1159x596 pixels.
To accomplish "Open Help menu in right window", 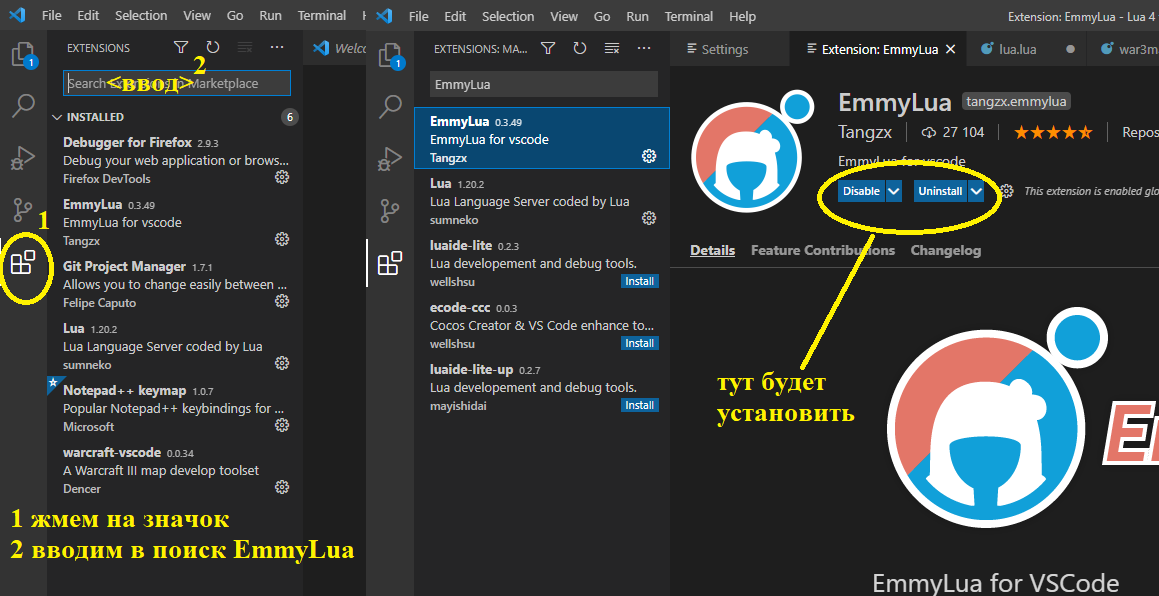I will [742, 16].
